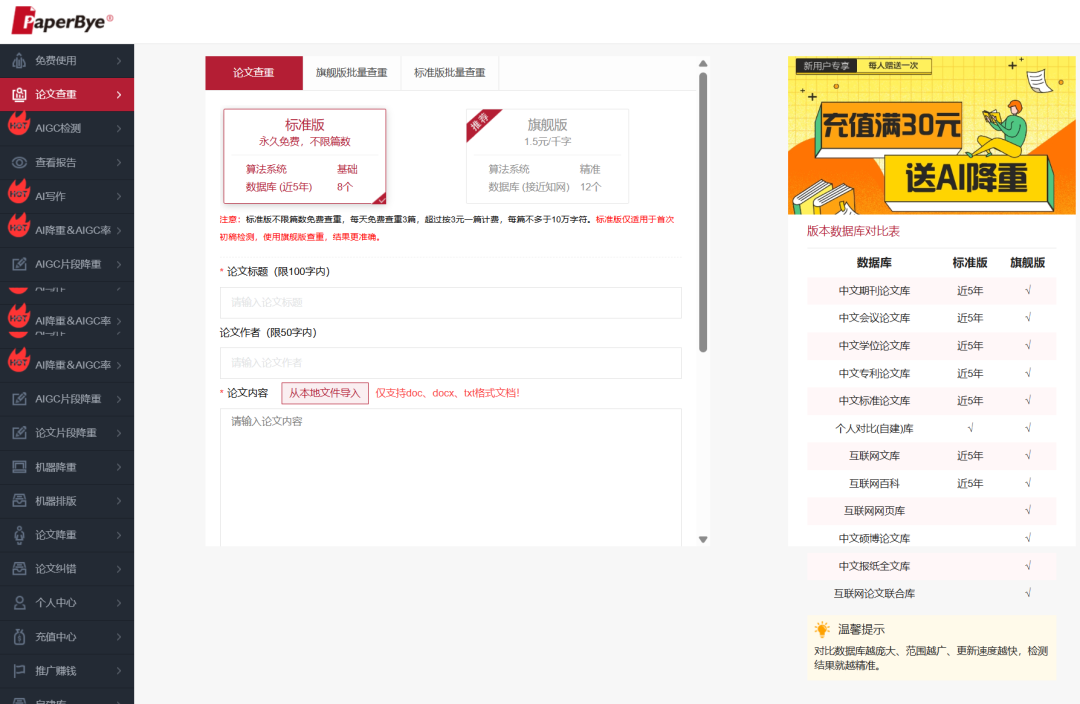Expand the 论文降重 sidebar chevron
Viewport: 1080px width, 704px height.
click(119, 535)
